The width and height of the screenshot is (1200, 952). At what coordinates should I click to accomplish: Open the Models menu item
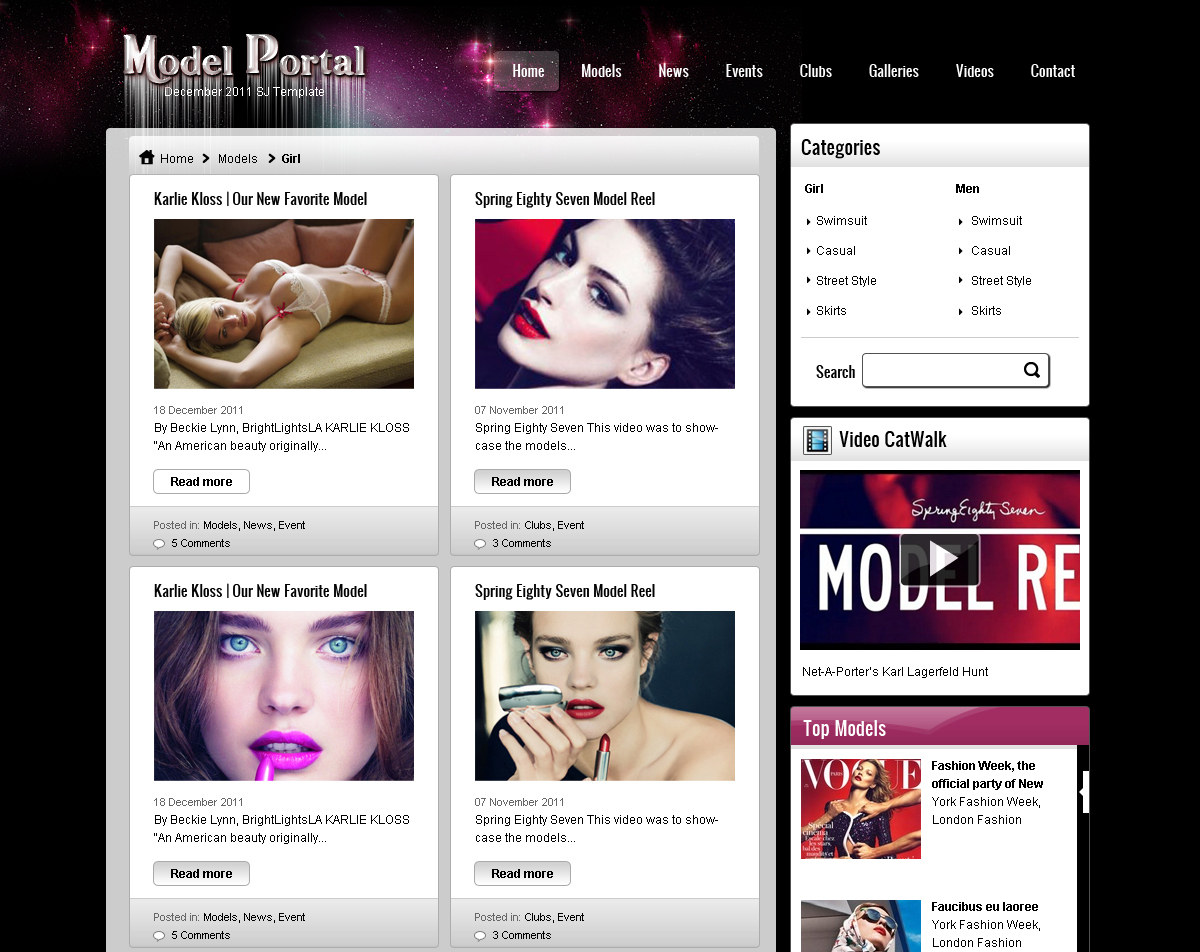point(601,71)
